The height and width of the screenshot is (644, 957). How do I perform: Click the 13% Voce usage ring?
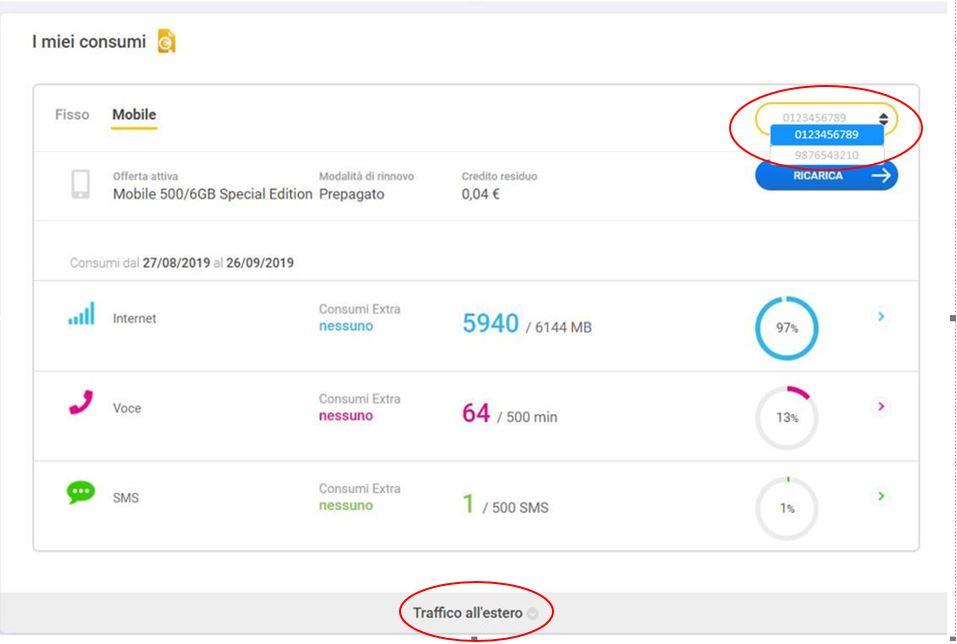787,418
